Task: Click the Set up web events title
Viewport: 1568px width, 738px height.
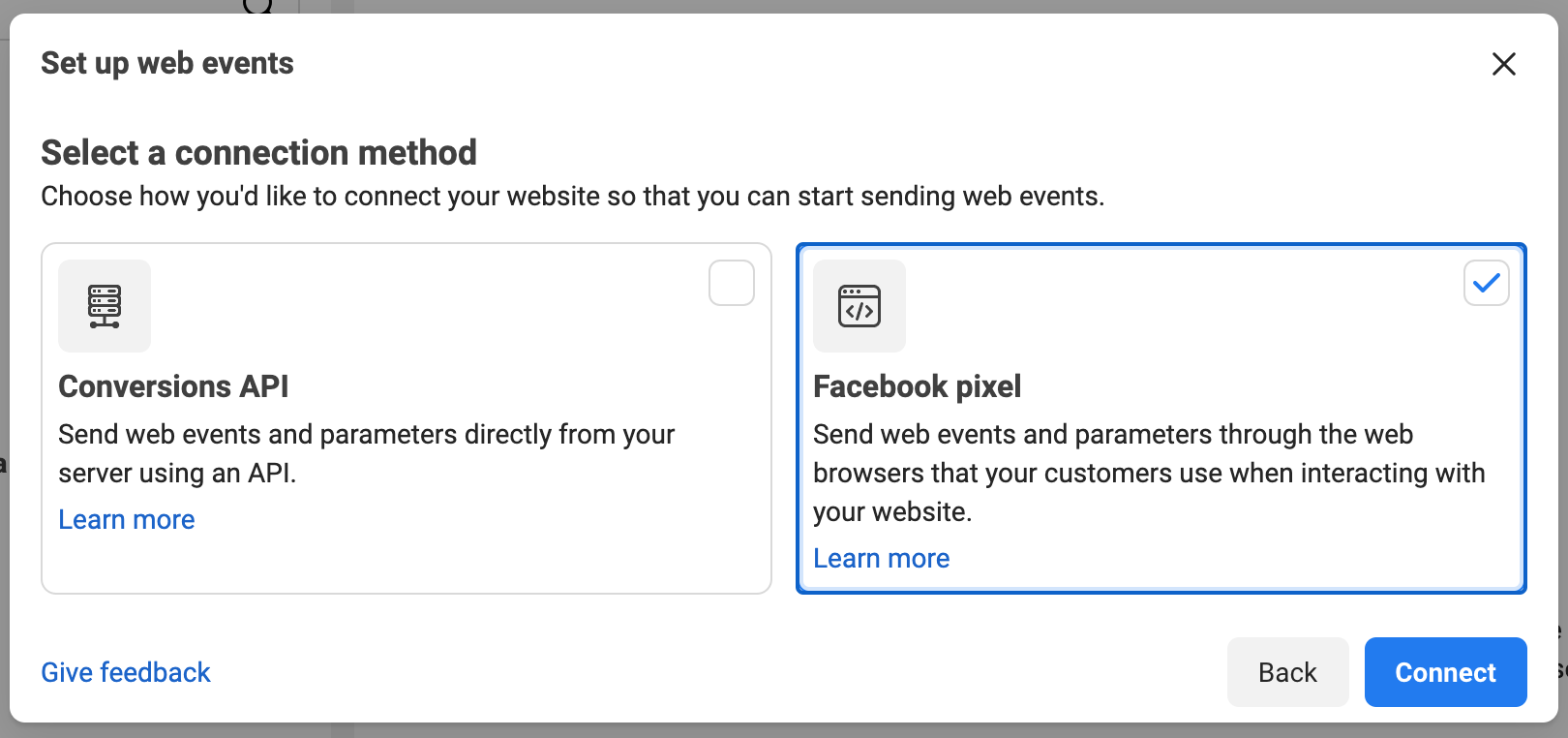Action: pyautogui.click(x=167, y=64)
